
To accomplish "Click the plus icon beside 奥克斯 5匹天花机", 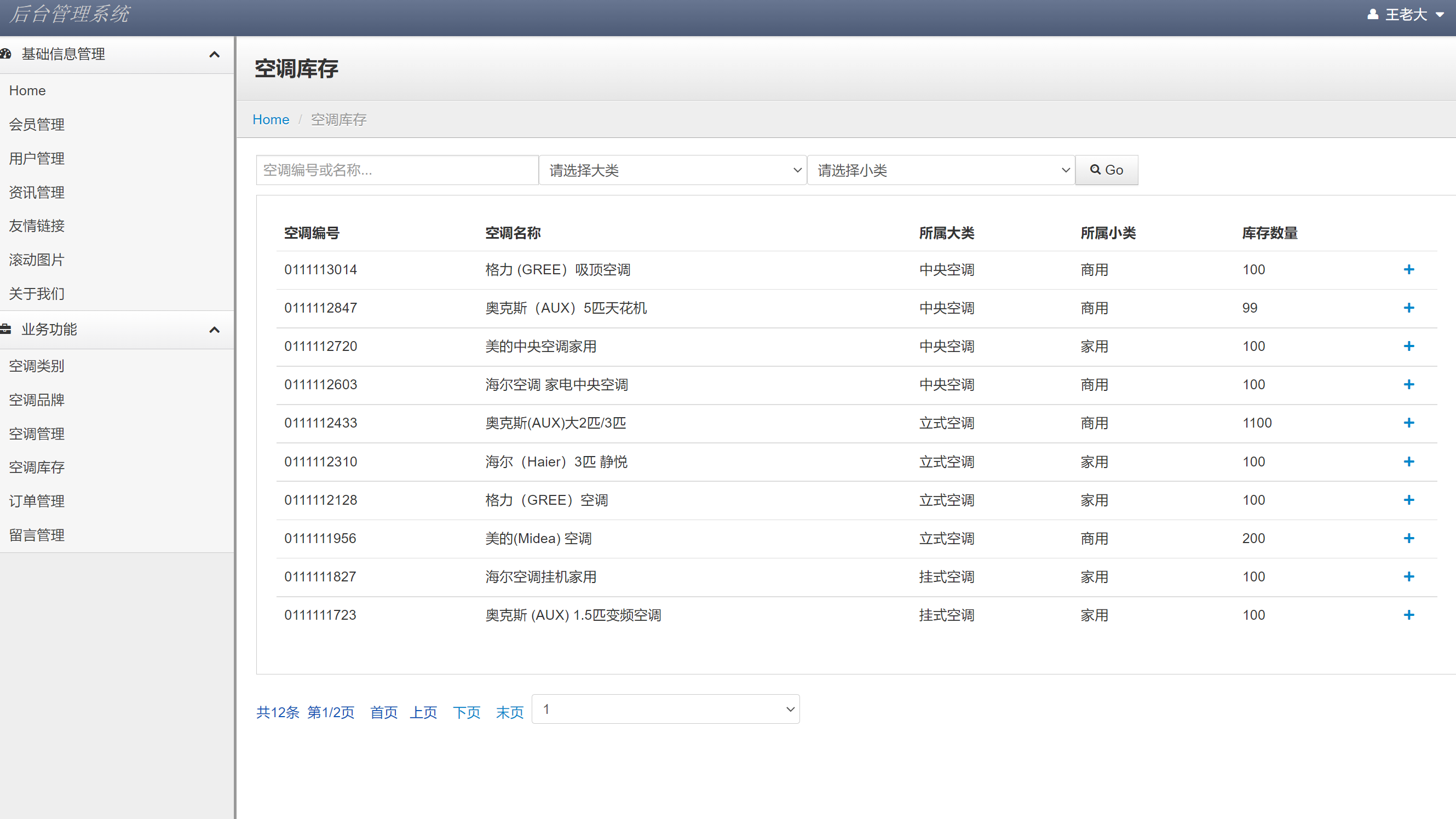I will [1408, 308].
